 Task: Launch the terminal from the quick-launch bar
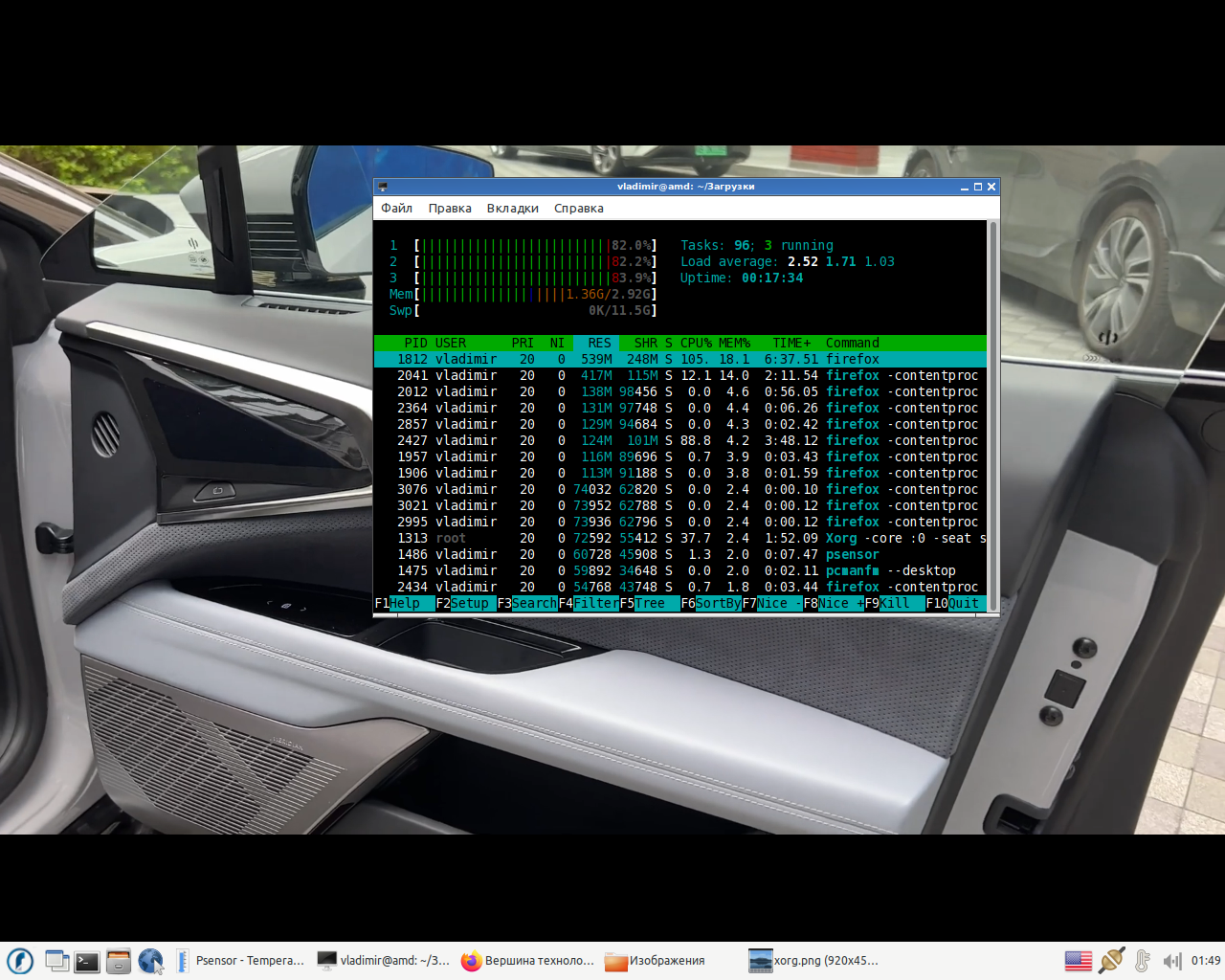[87, 961]
